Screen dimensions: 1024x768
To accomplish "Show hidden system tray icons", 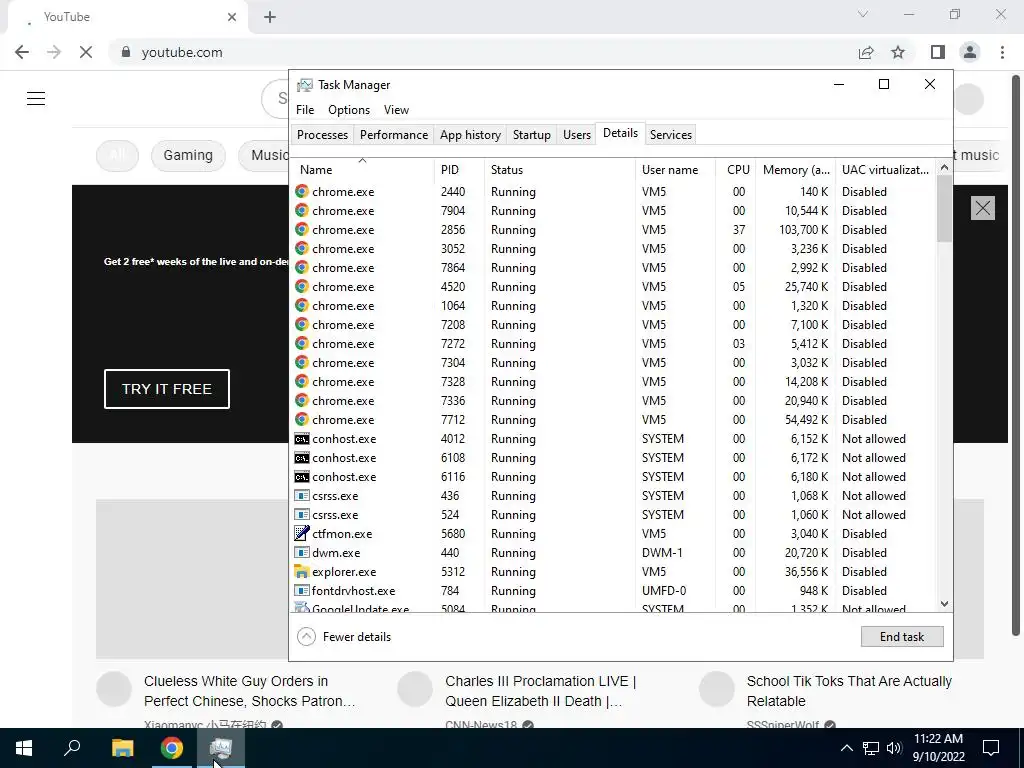I will (x=846, y=748).
